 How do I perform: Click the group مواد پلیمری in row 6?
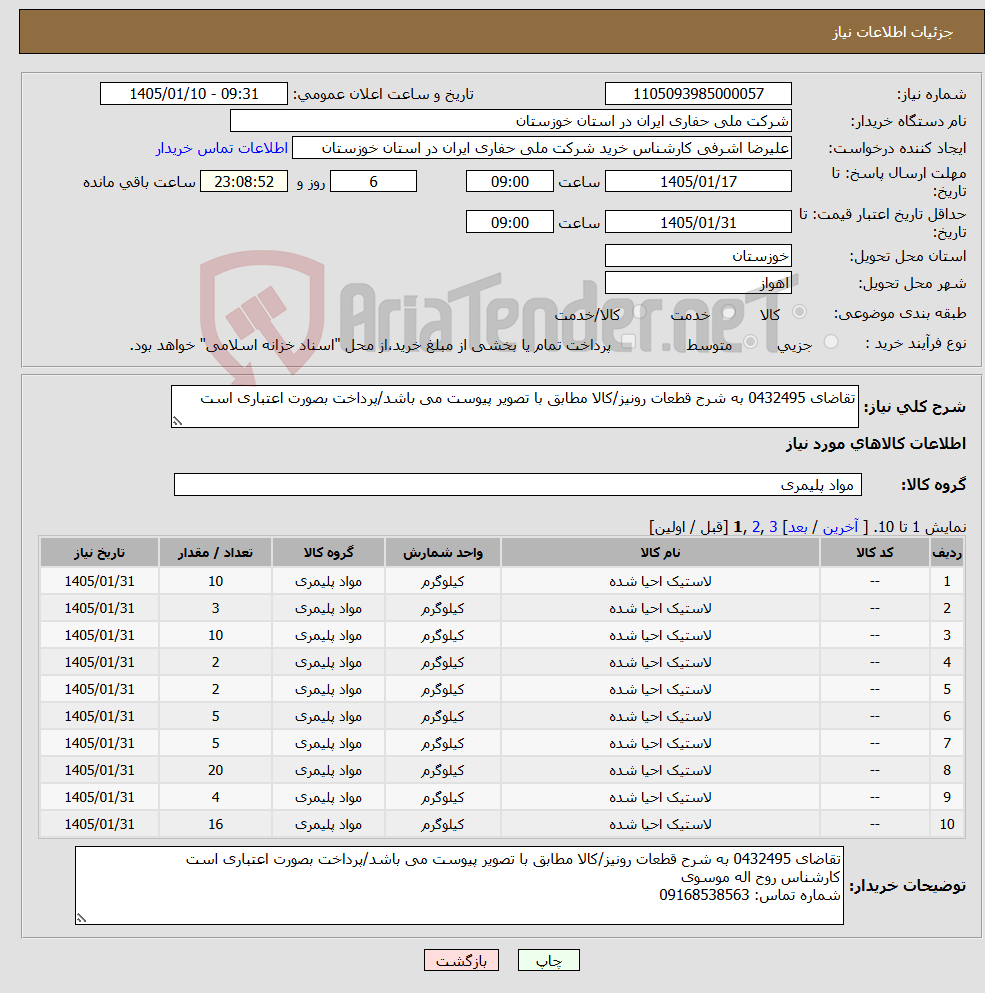point(328,716)
